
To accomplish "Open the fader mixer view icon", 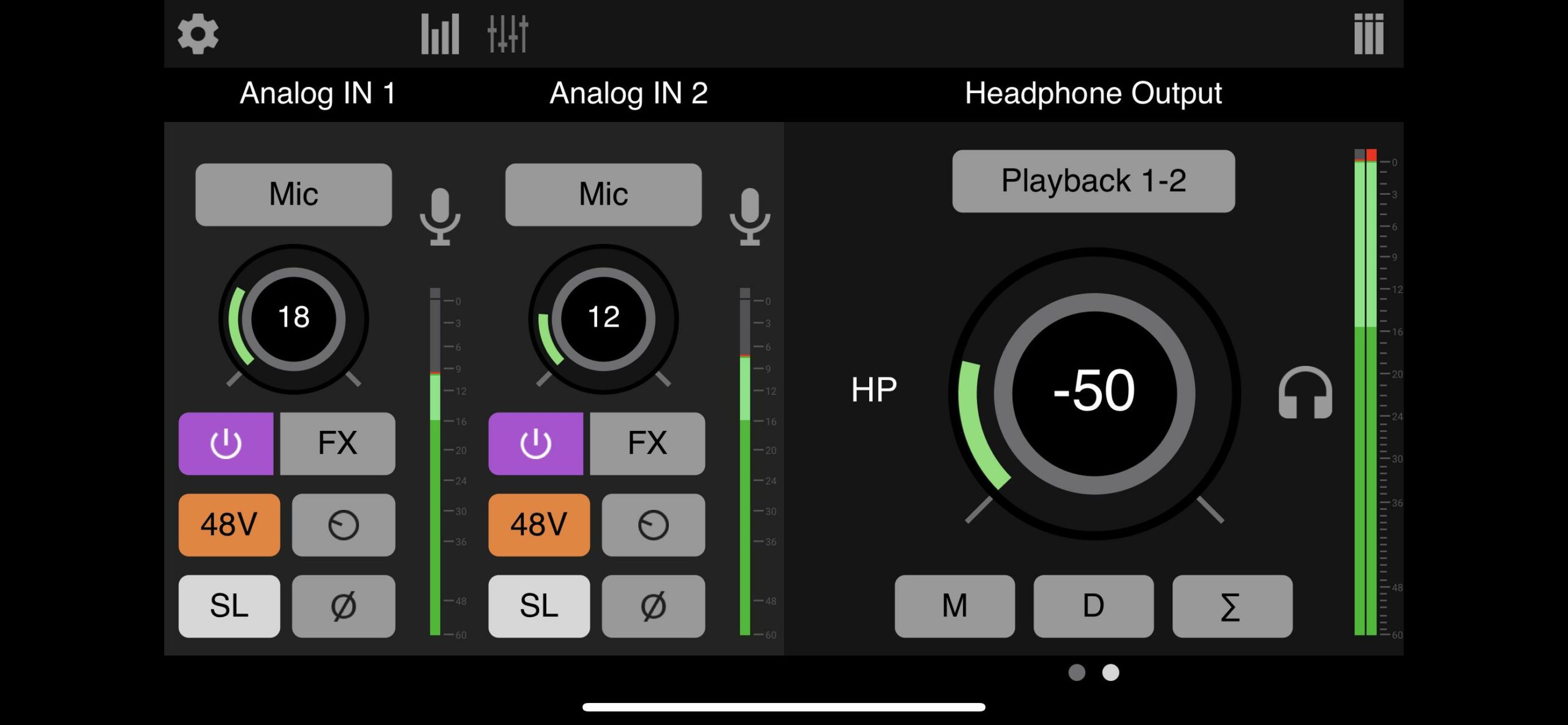I will tap(507, 34).
